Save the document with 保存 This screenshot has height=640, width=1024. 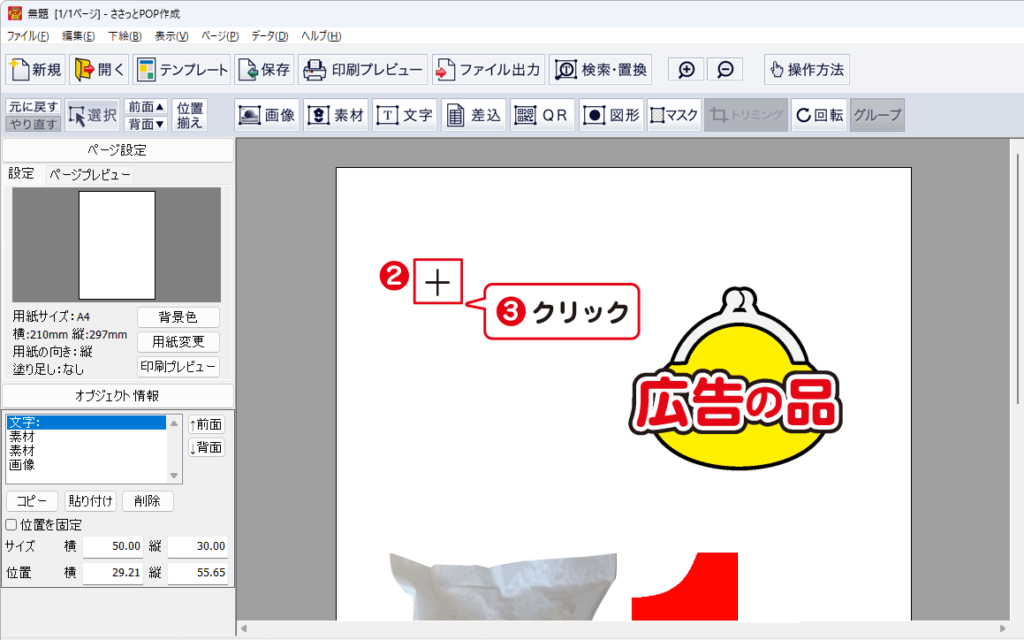(265, 70)
